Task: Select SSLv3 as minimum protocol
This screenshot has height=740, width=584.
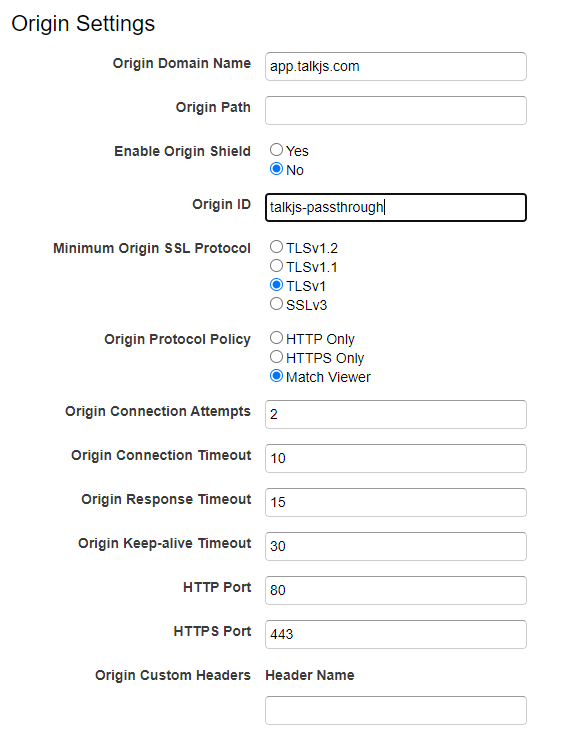Action: point(276,304)
